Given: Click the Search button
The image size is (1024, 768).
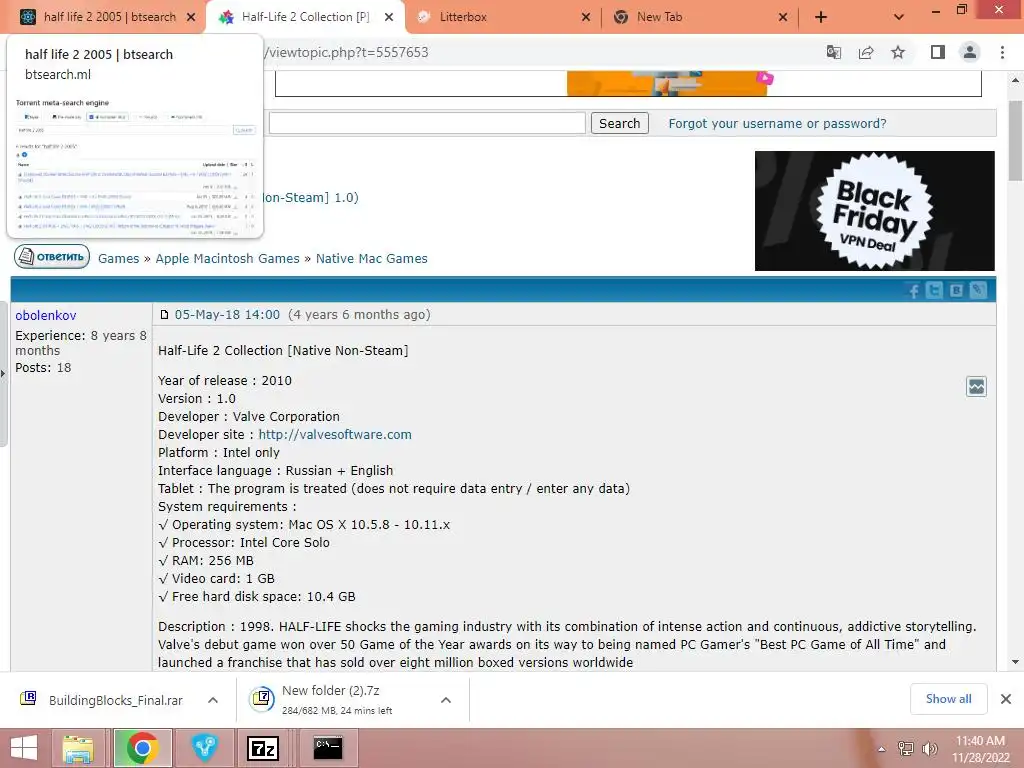Looking at the screenshot, I should pos(619,123).
